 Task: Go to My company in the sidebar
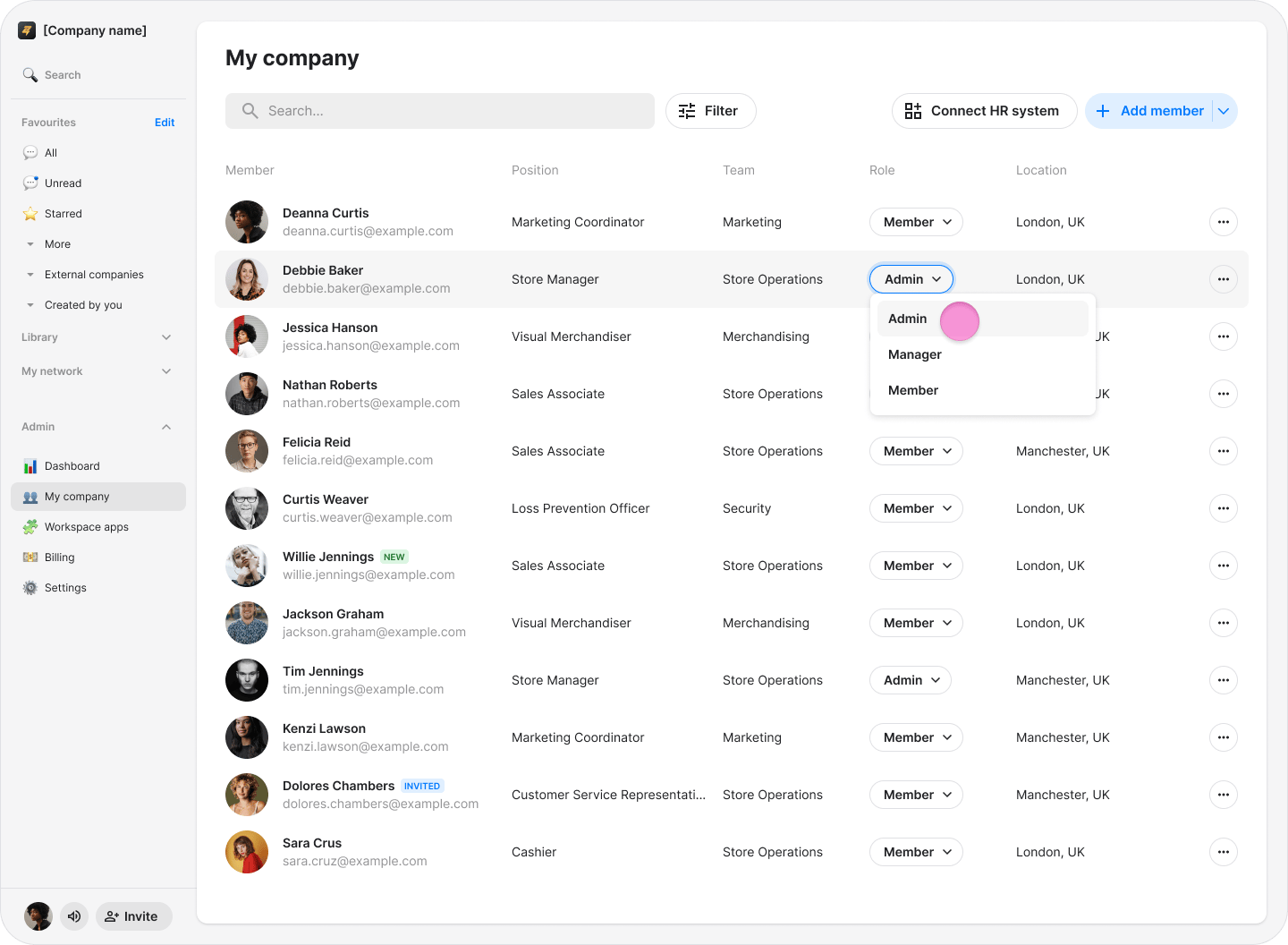[x=98, y=497]
